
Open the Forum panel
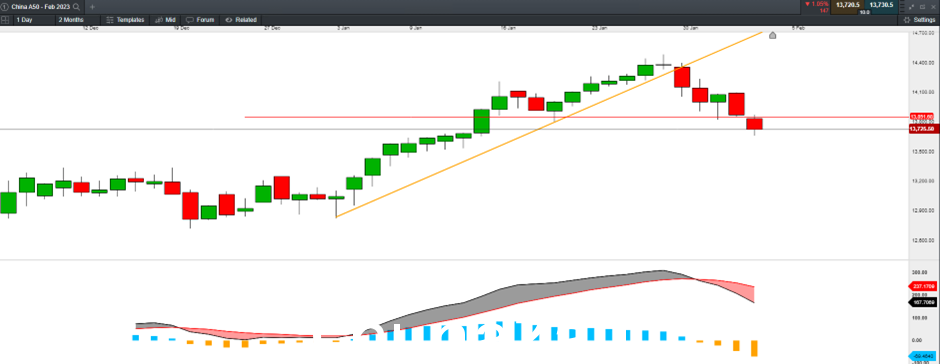tap(200, 20)
